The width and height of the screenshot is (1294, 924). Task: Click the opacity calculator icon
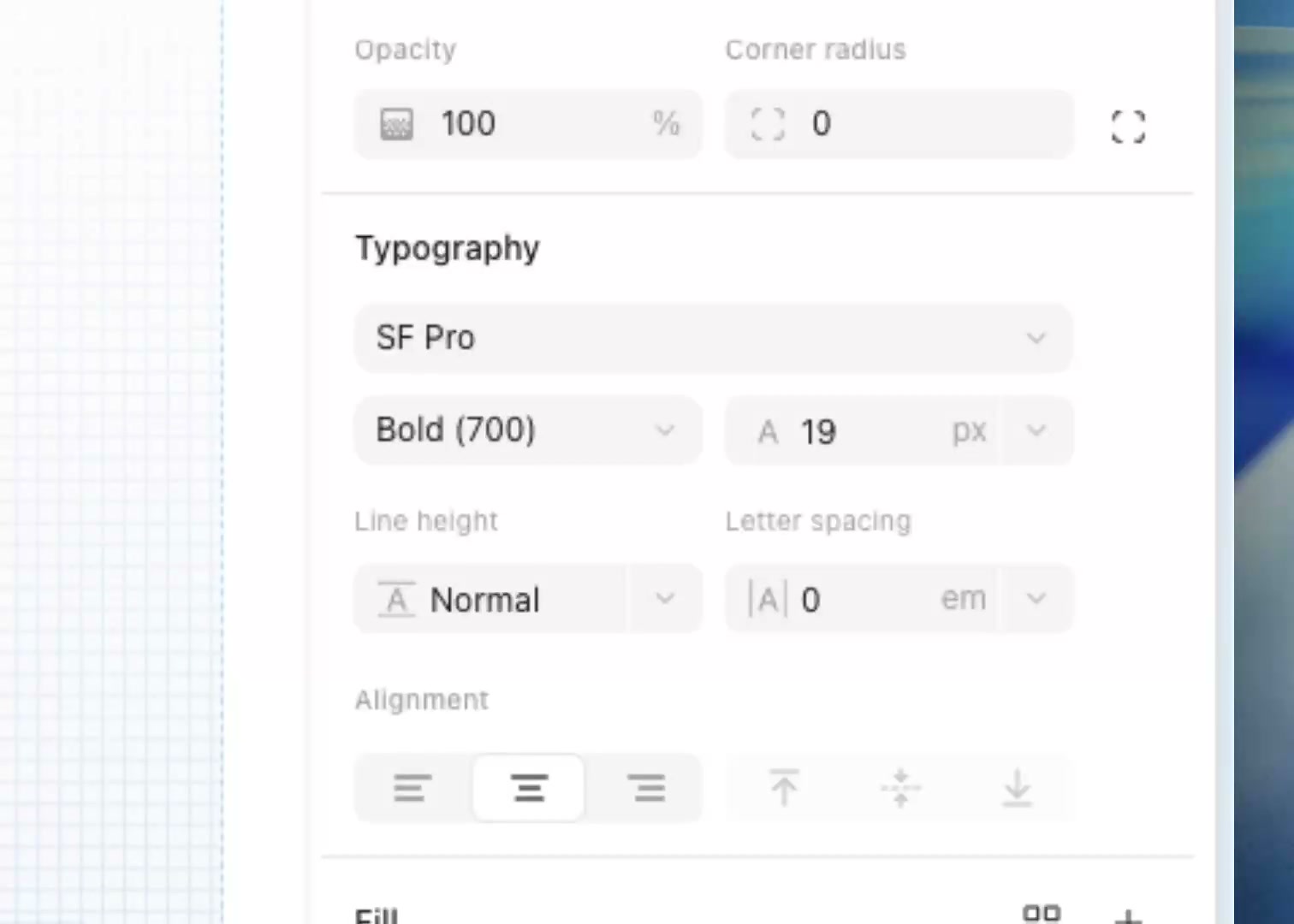(396, 123)
